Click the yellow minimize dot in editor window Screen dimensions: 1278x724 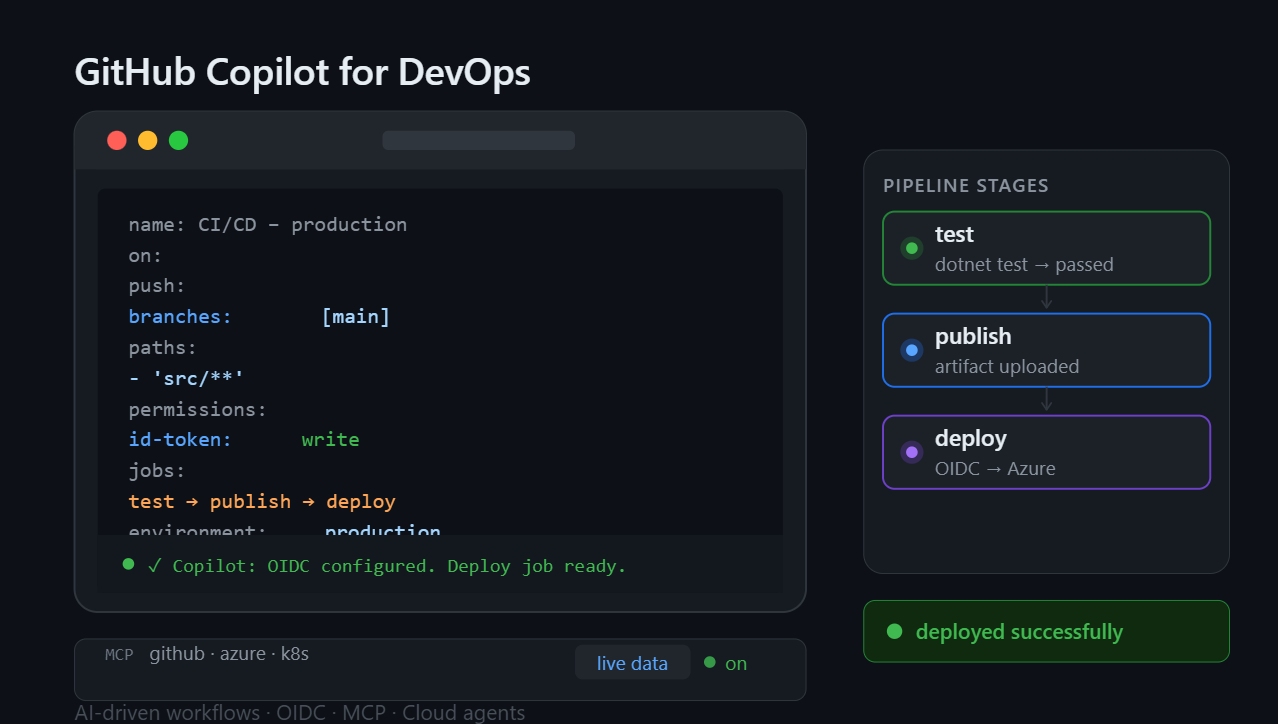pyautogui.click(x=148, y=140)
